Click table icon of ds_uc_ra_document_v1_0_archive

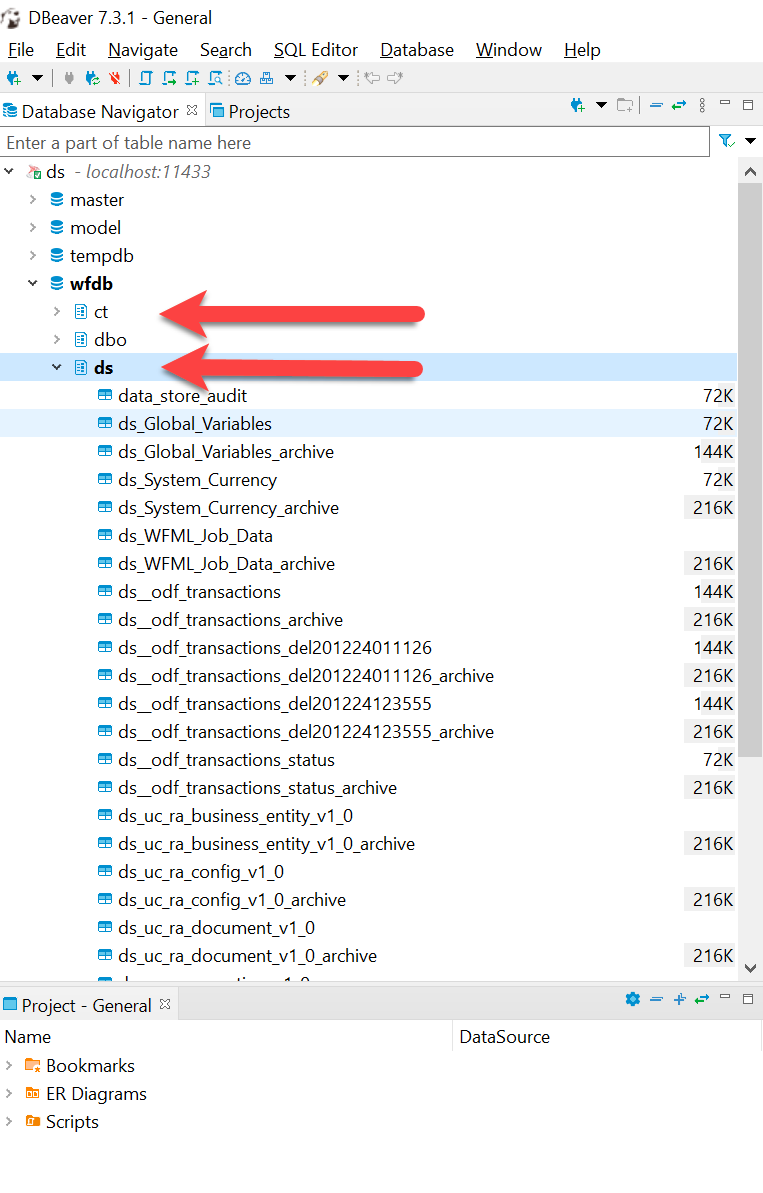(105, 955)
